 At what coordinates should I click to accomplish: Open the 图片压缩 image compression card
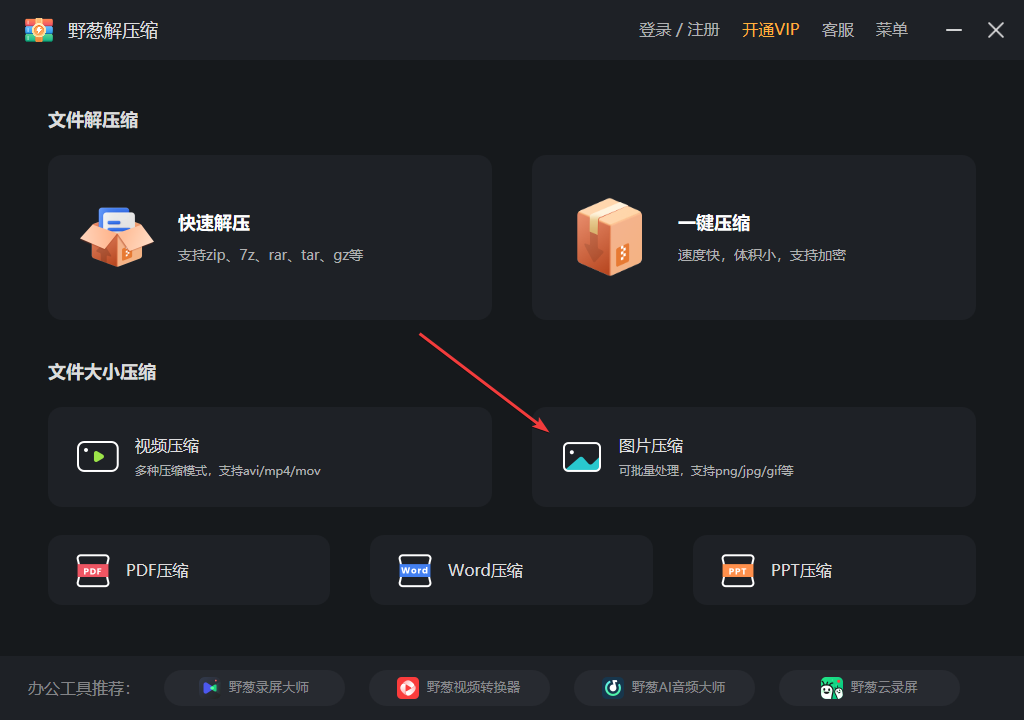point(754,457)
